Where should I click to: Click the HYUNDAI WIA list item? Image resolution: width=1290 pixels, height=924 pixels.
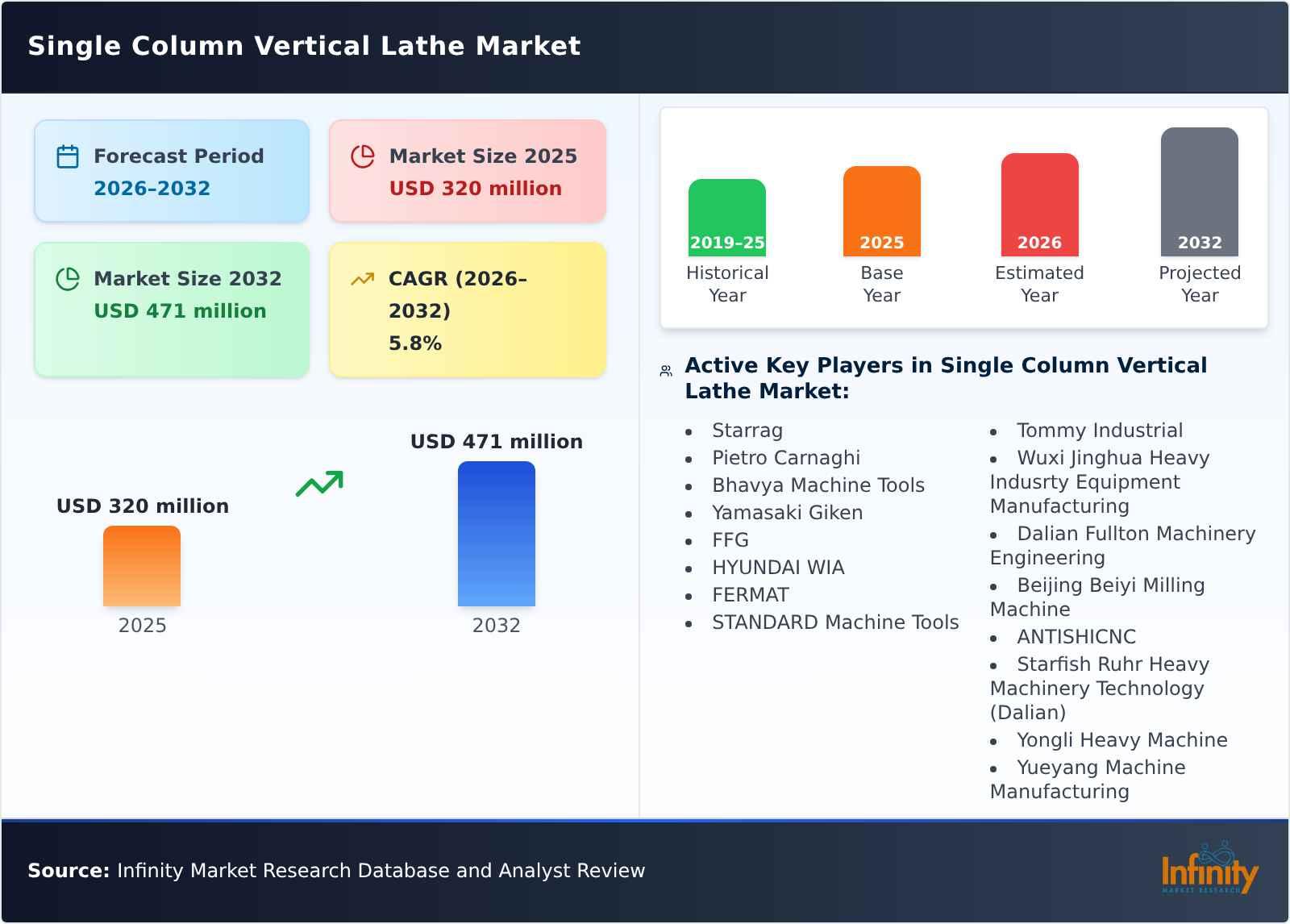[x=777, y=568]
